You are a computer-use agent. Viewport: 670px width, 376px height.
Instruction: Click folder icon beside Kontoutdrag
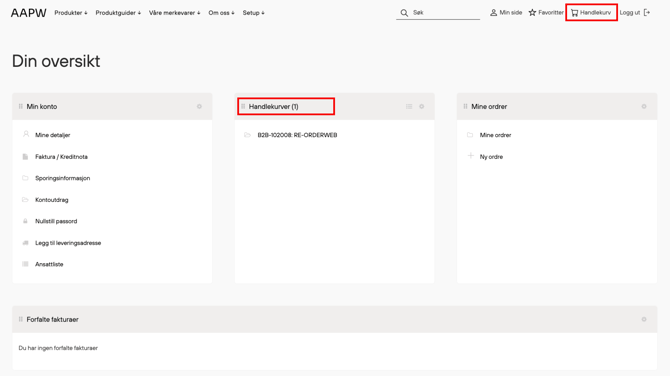tap(25, 200)
